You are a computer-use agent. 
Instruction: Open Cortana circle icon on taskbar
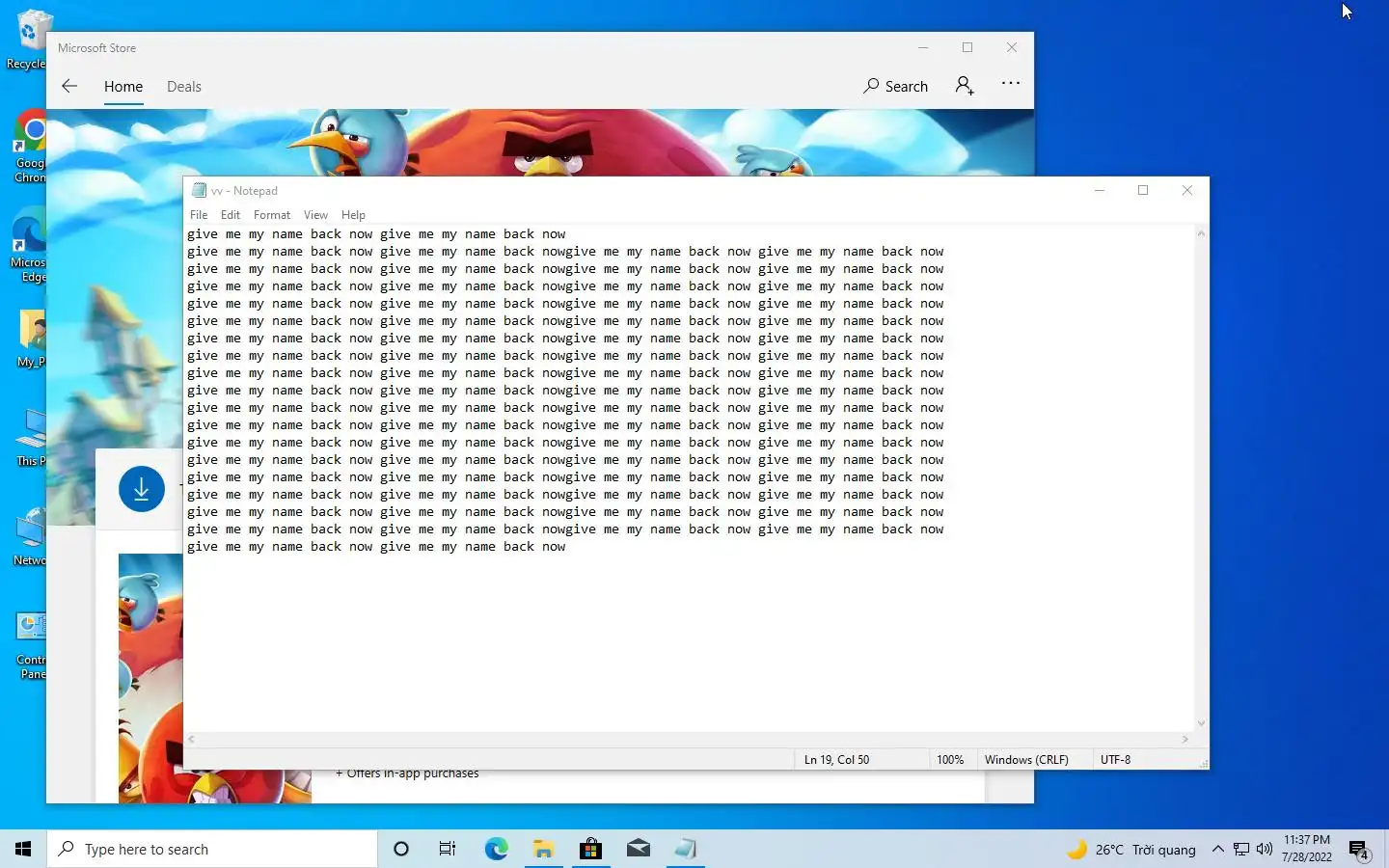pyautogui.click(x=401, y=849)
